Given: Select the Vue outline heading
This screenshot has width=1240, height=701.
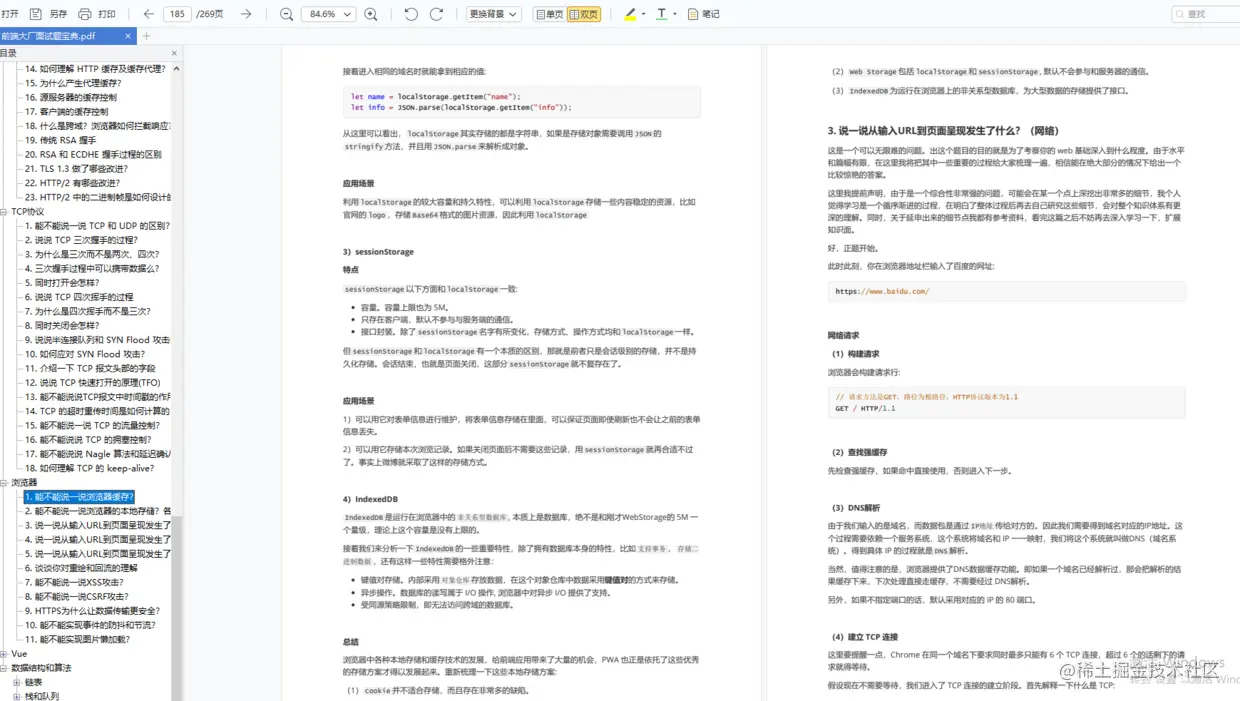Looking at the screenshot, I should [19, 654].
